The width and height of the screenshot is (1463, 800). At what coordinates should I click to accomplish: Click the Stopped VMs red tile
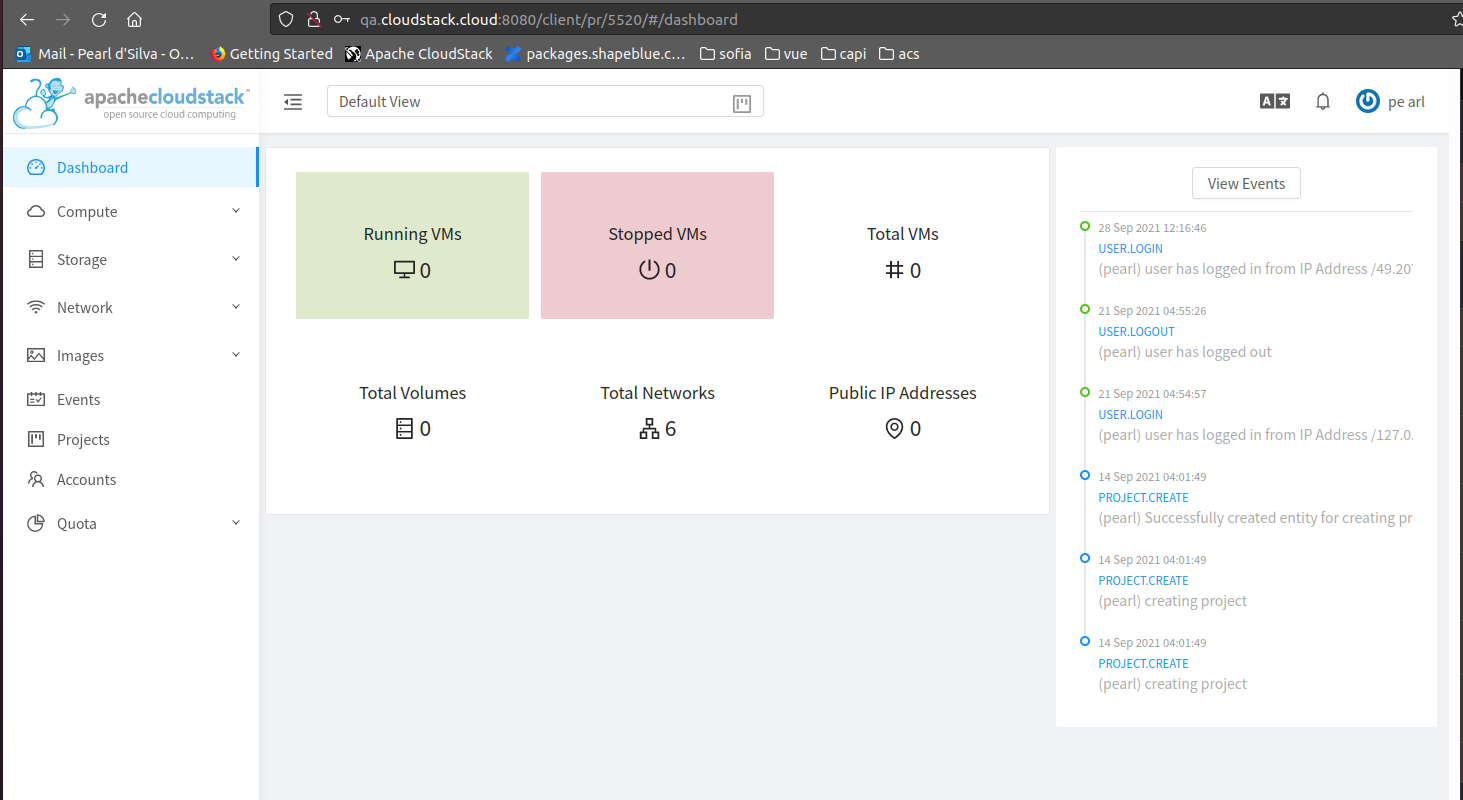tap(657, 245)
